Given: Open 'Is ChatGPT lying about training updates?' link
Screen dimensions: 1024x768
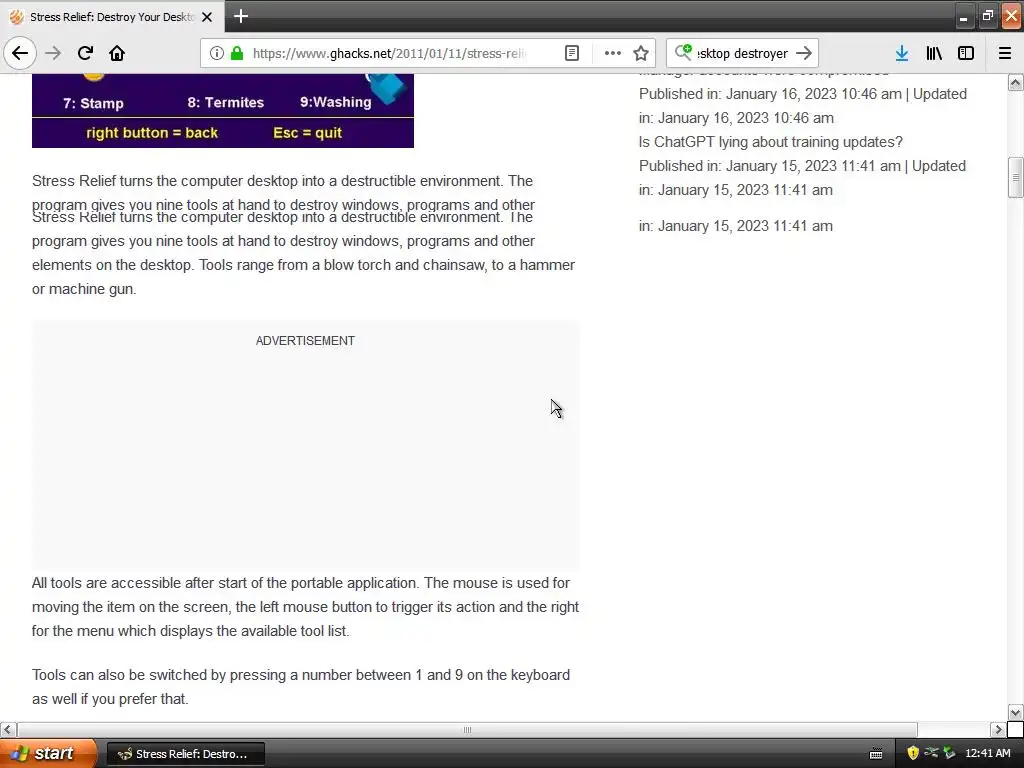Looking at the screenshot, I should (x=771, y=142).
